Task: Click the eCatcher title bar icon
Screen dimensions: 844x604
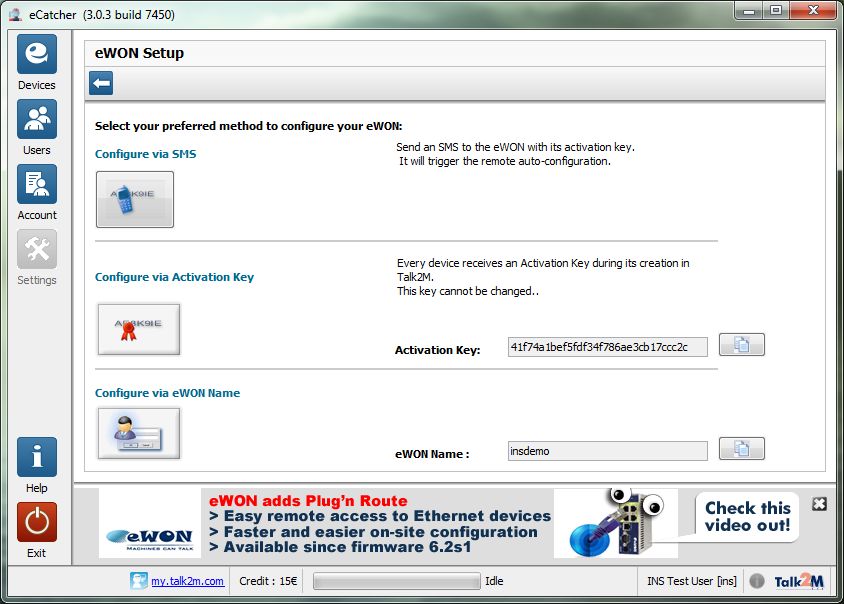Action: tap(16, 15)
